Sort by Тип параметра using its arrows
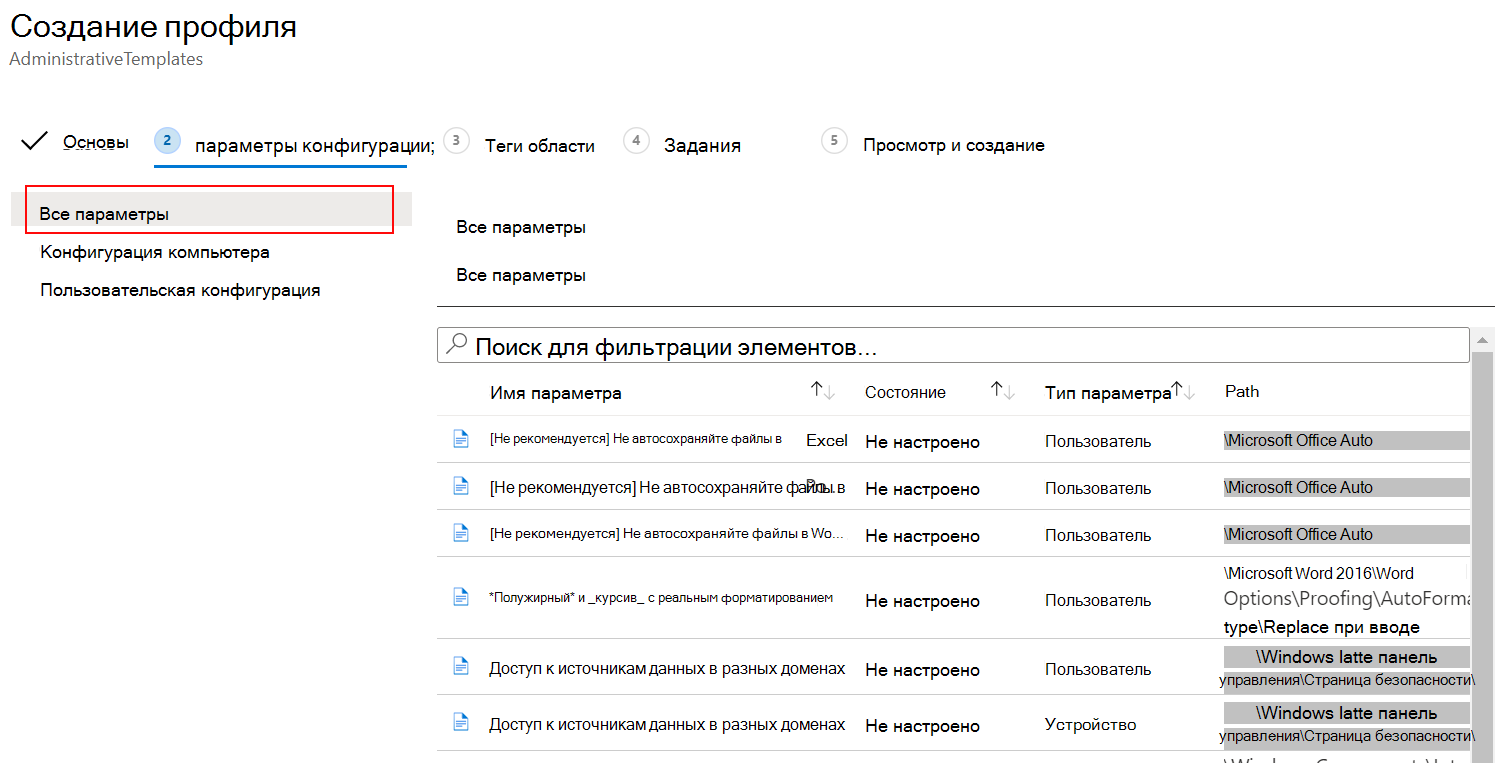 pos(1184,391)
